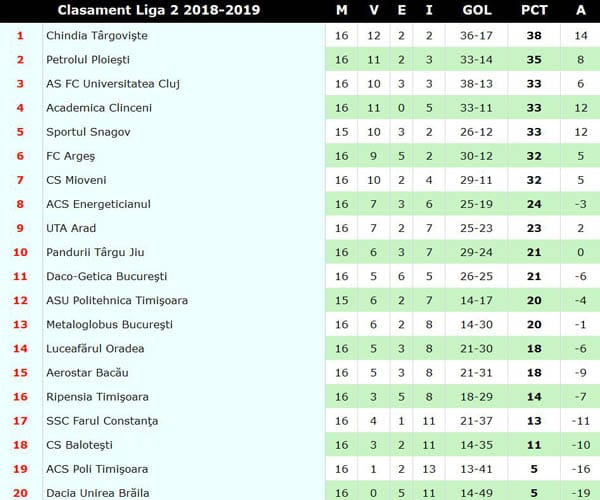
Task: Click rank number 19 in red
Action: [20, 469]
